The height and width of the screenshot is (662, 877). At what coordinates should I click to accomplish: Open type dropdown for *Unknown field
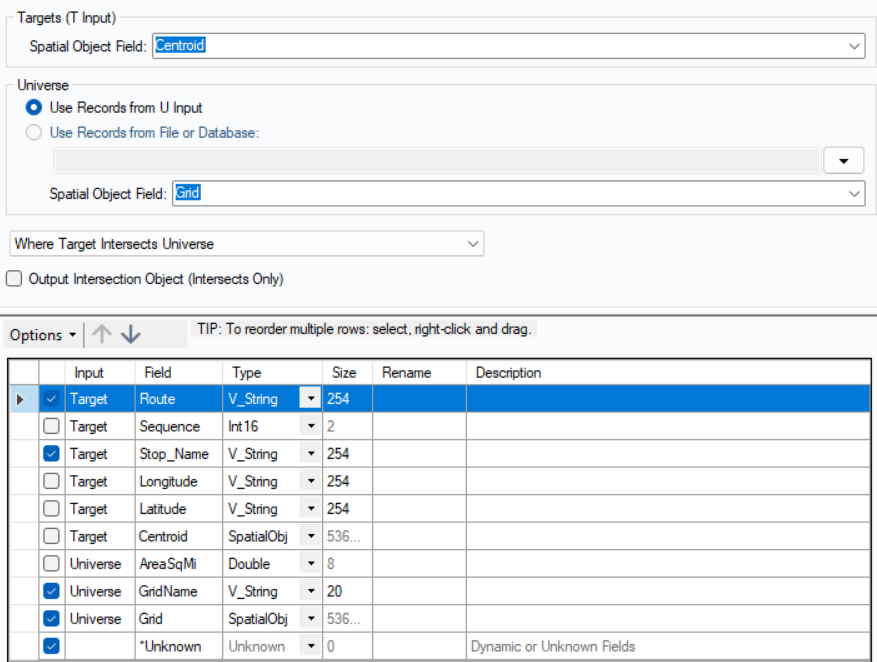coord(310,646)
